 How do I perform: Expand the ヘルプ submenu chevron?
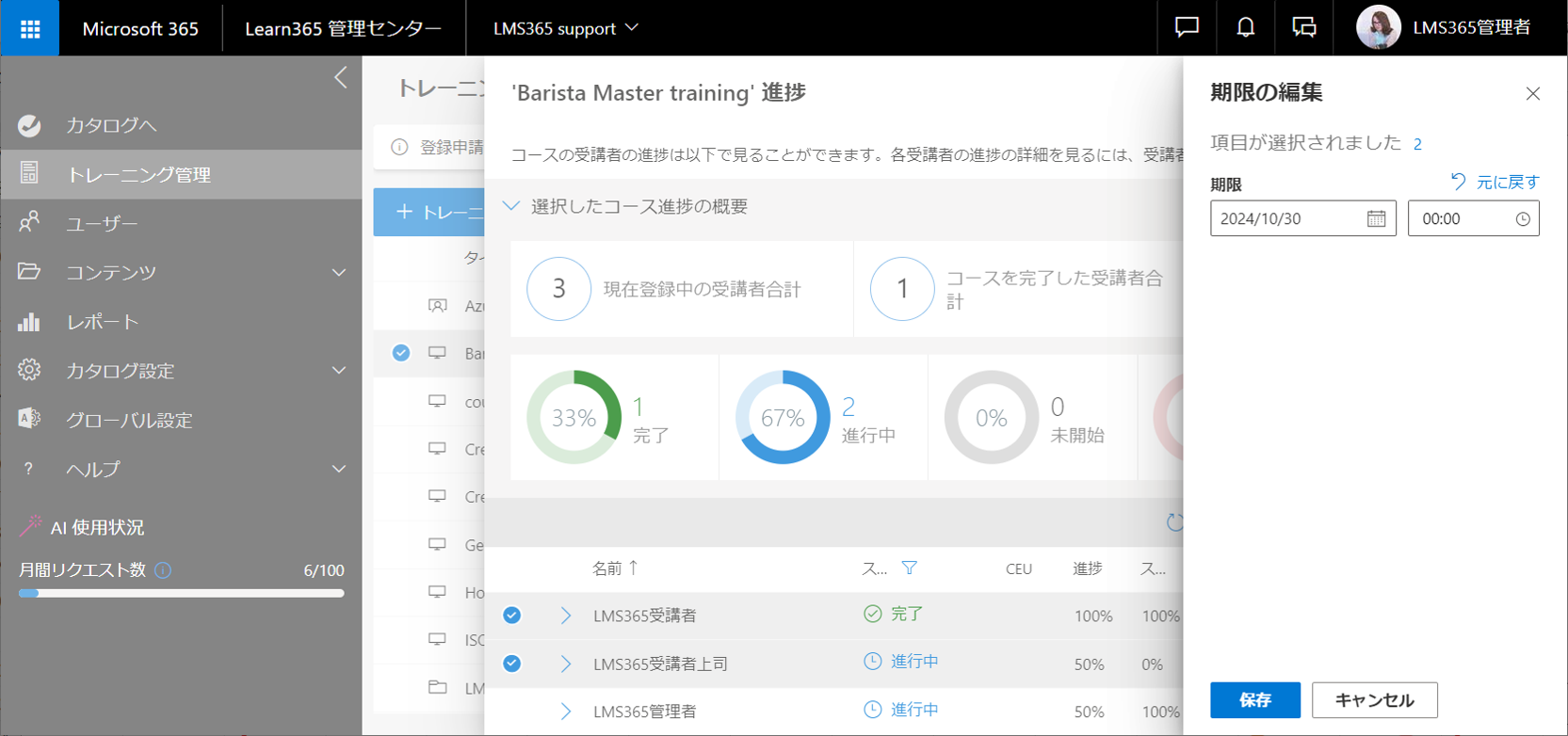click(339, 469)
